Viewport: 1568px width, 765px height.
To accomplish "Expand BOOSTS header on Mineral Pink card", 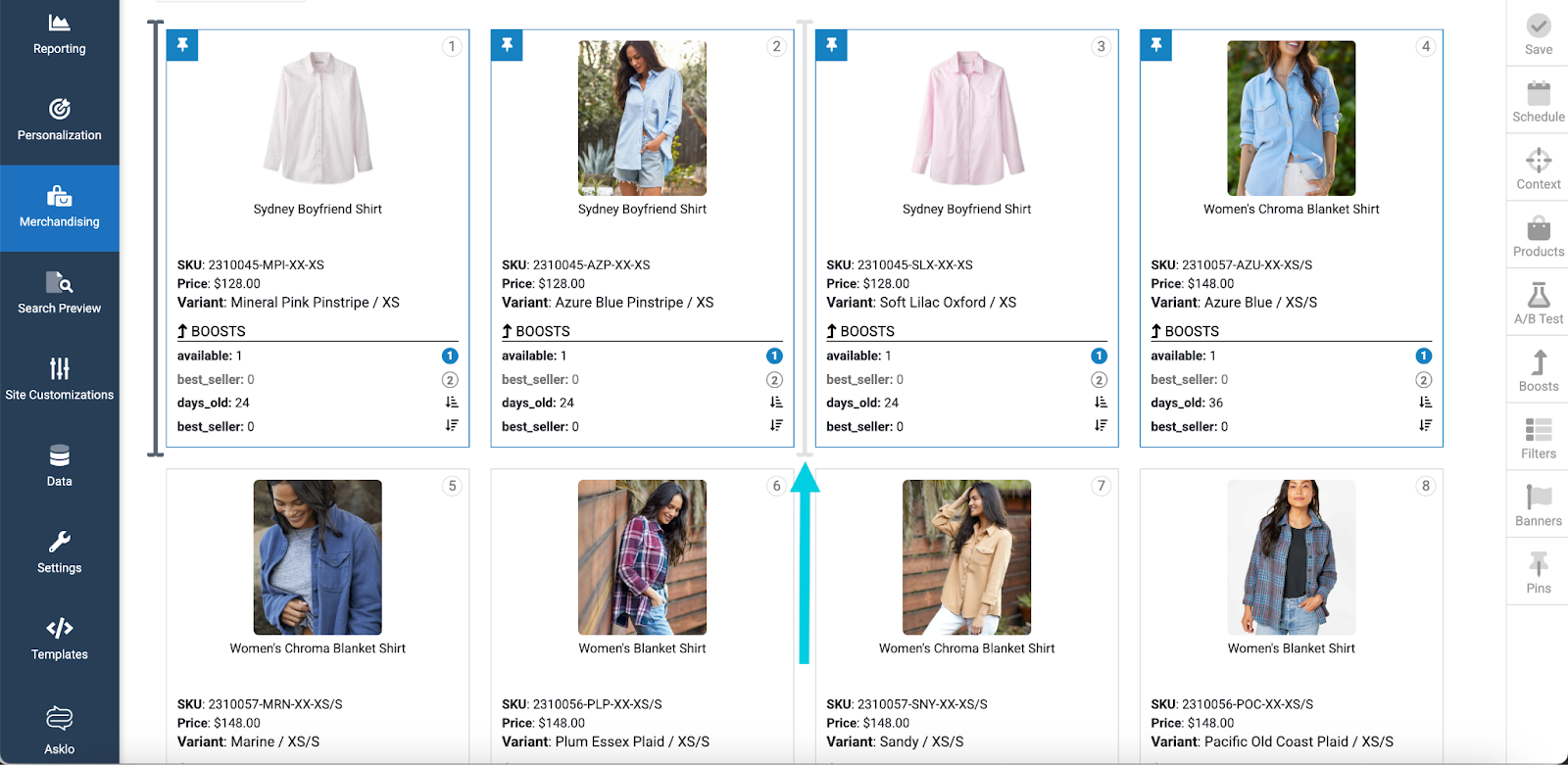I will pyautogui.click(x=212, y=331).
